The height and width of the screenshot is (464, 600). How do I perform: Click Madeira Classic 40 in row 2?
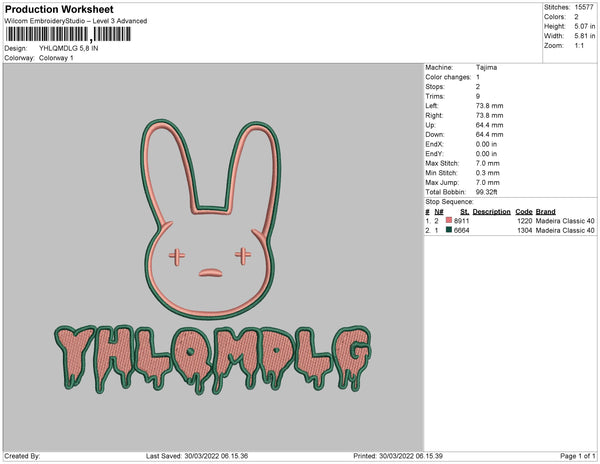point(565,230)
